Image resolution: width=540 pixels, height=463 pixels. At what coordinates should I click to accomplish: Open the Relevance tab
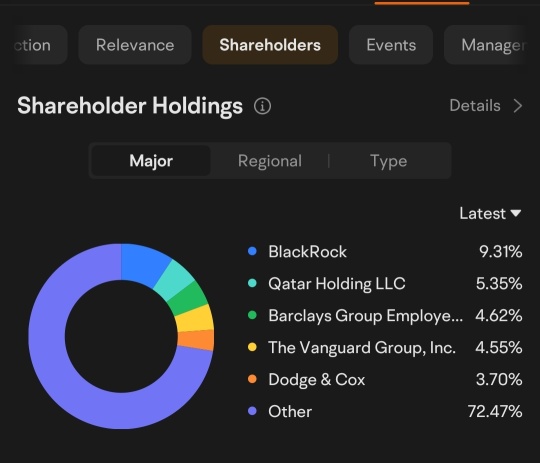coord(135,45)
